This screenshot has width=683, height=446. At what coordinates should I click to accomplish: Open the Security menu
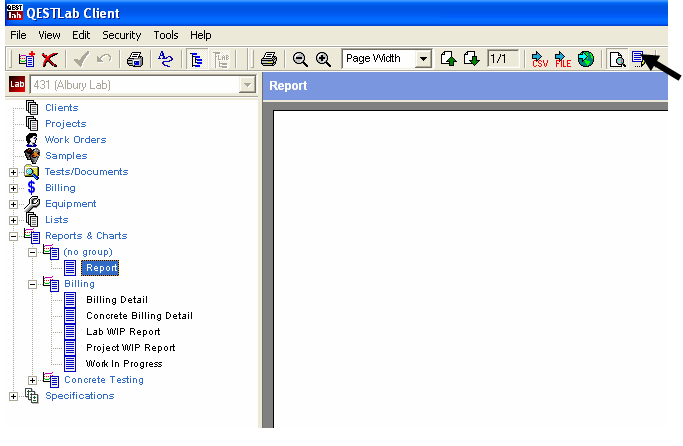point(121,35)
